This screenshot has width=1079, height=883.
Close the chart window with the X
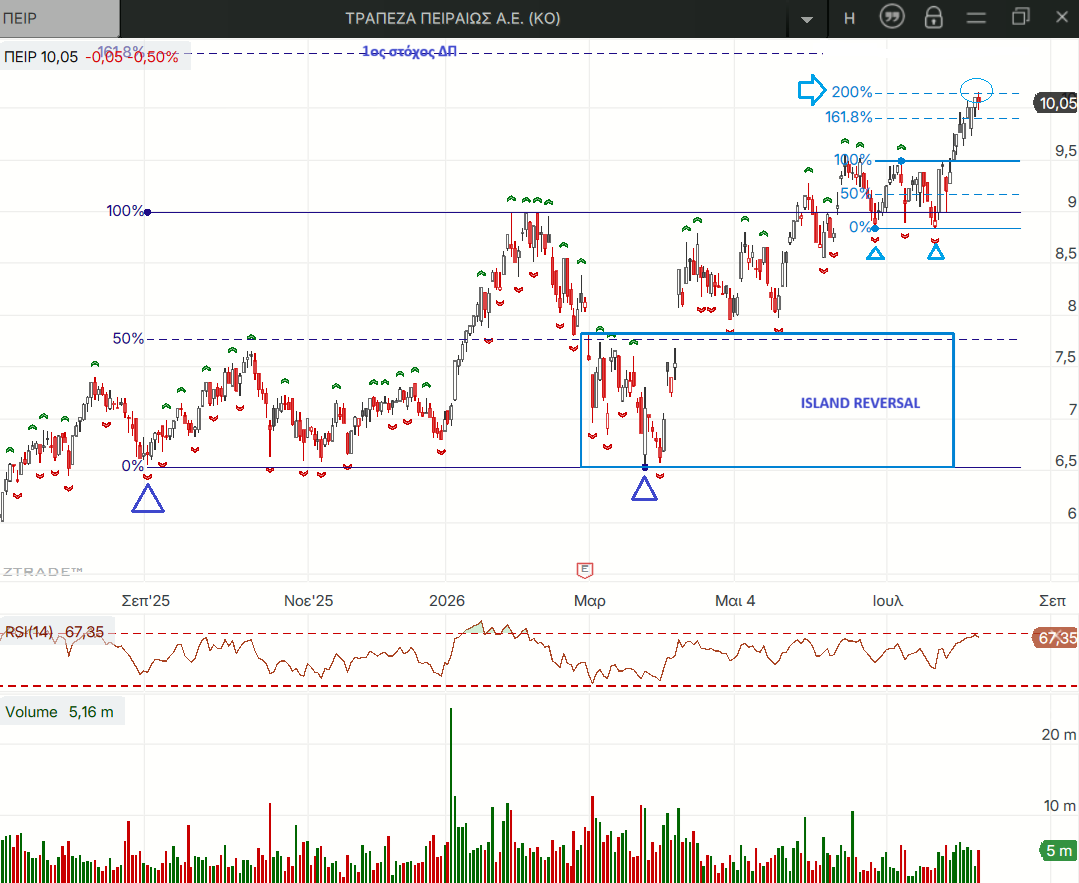click(x=1062, y=17)
